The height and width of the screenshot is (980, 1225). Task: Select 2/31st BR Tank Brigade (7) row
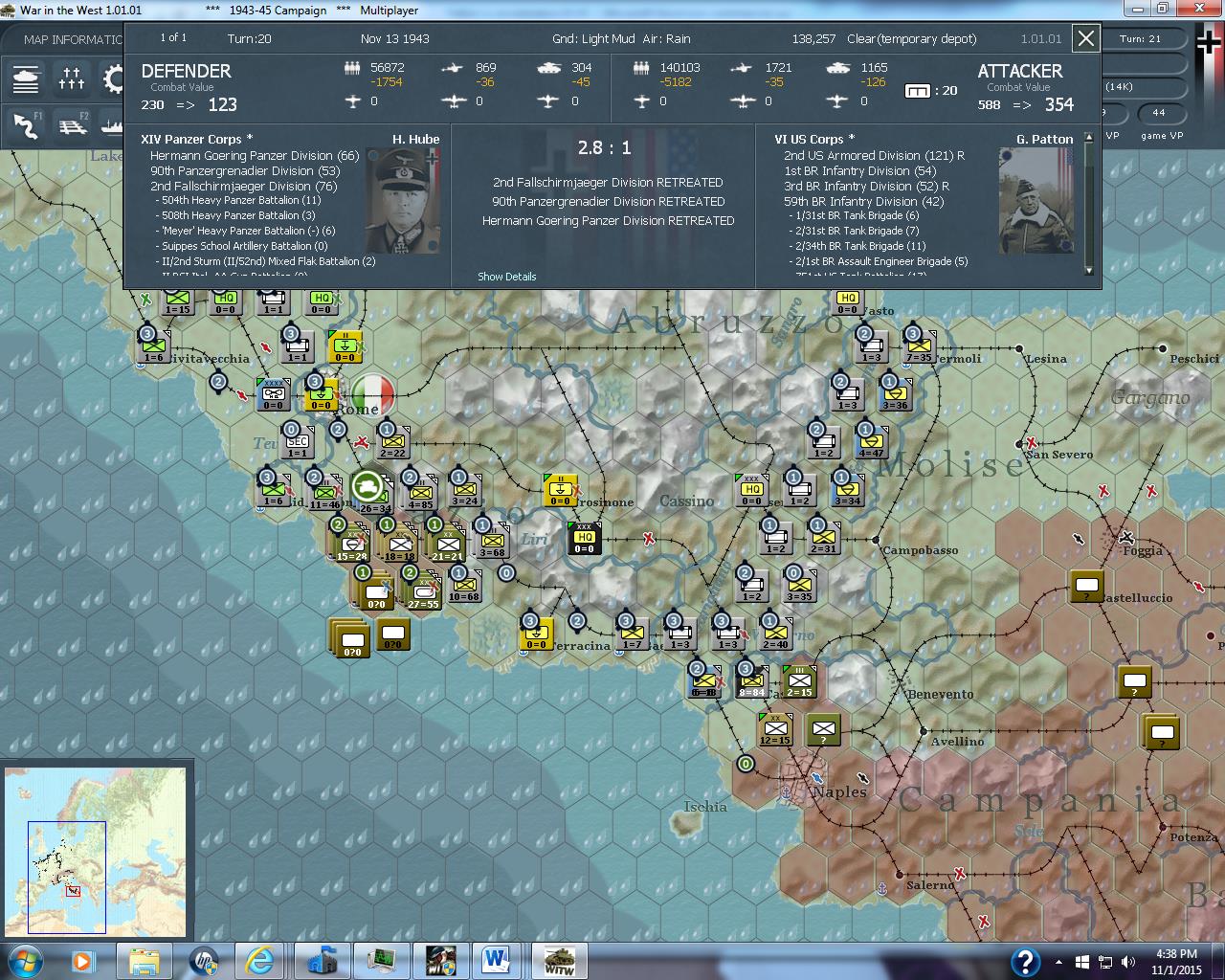click(x=854, y=232)
